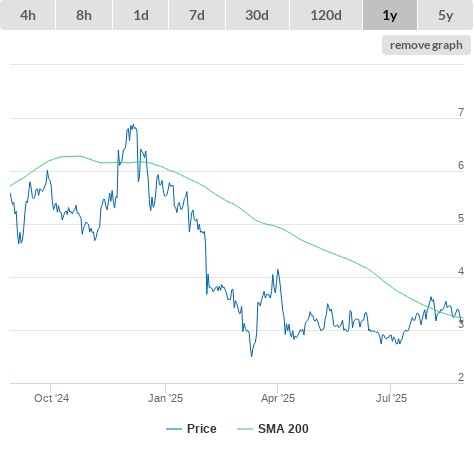Click the lowest price point before Apr '25

pyautogui.click(x=252, y=356)
